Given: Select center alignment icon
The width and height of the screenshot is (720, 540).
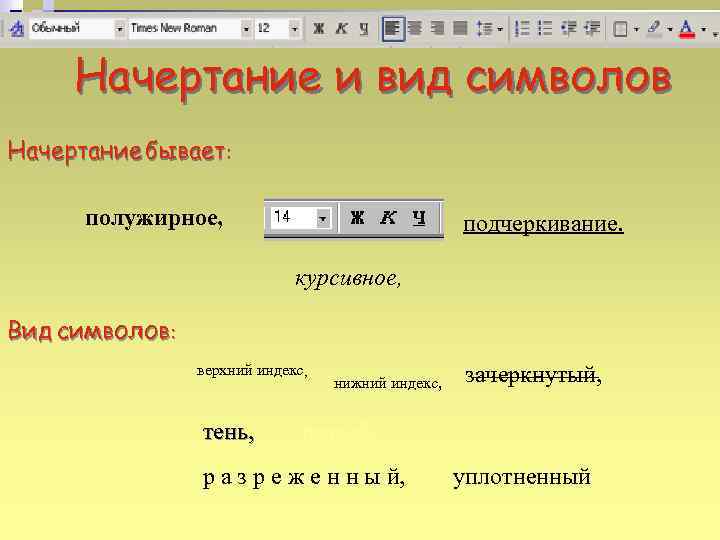Looking at the screenshot, I should 415,28.
